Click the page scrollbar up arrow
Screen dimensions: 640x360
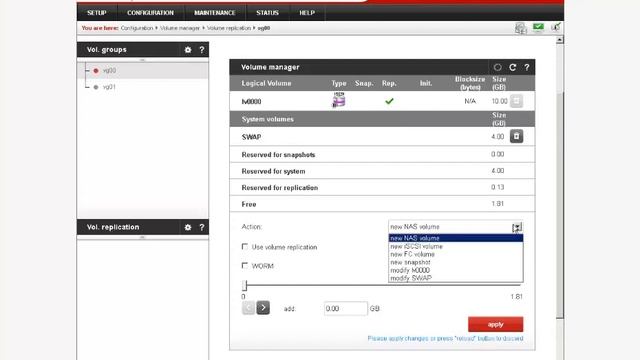pyautogui.click(x=560, y=40)
